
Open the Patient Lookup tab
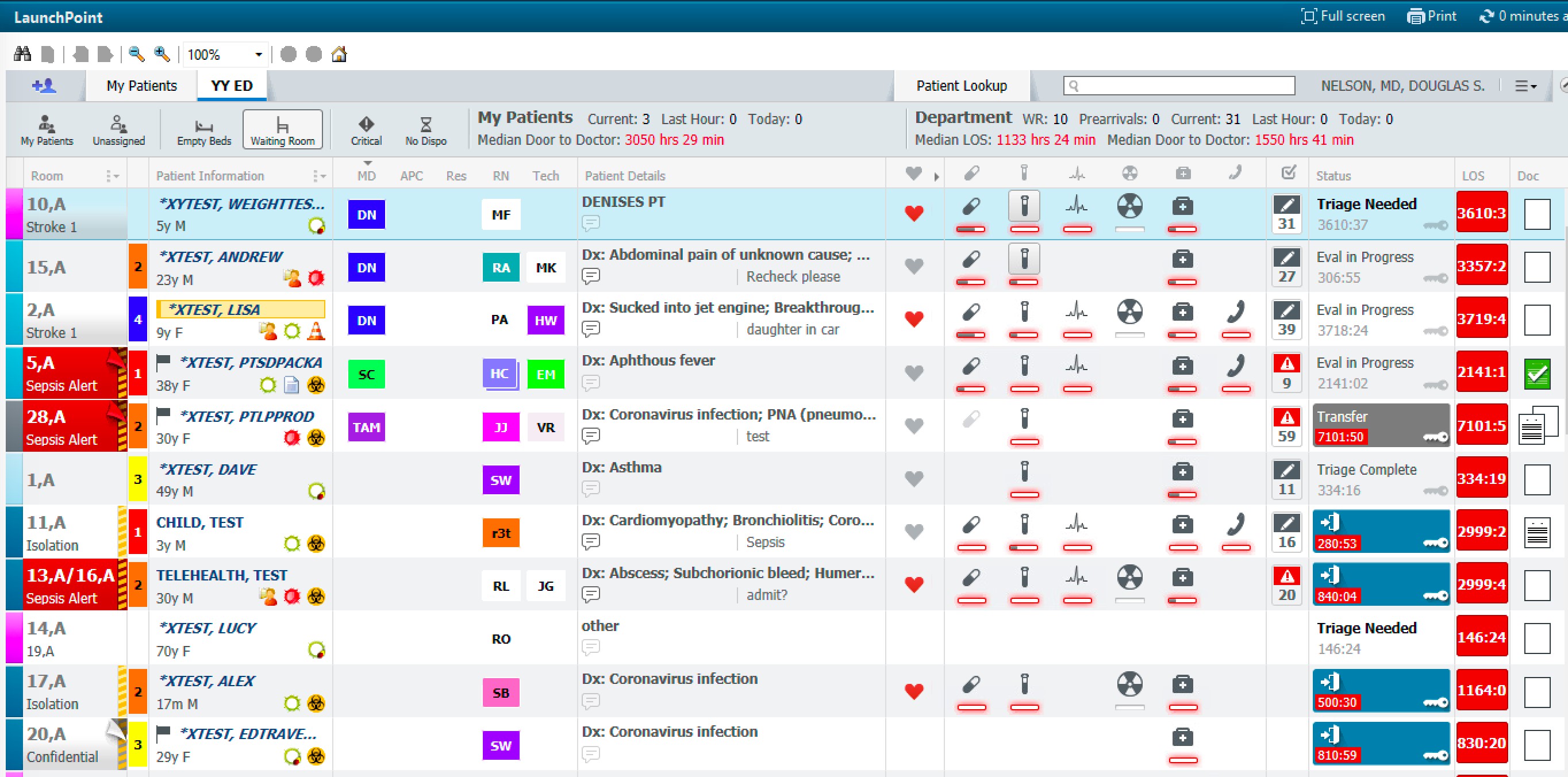[961, 86]
